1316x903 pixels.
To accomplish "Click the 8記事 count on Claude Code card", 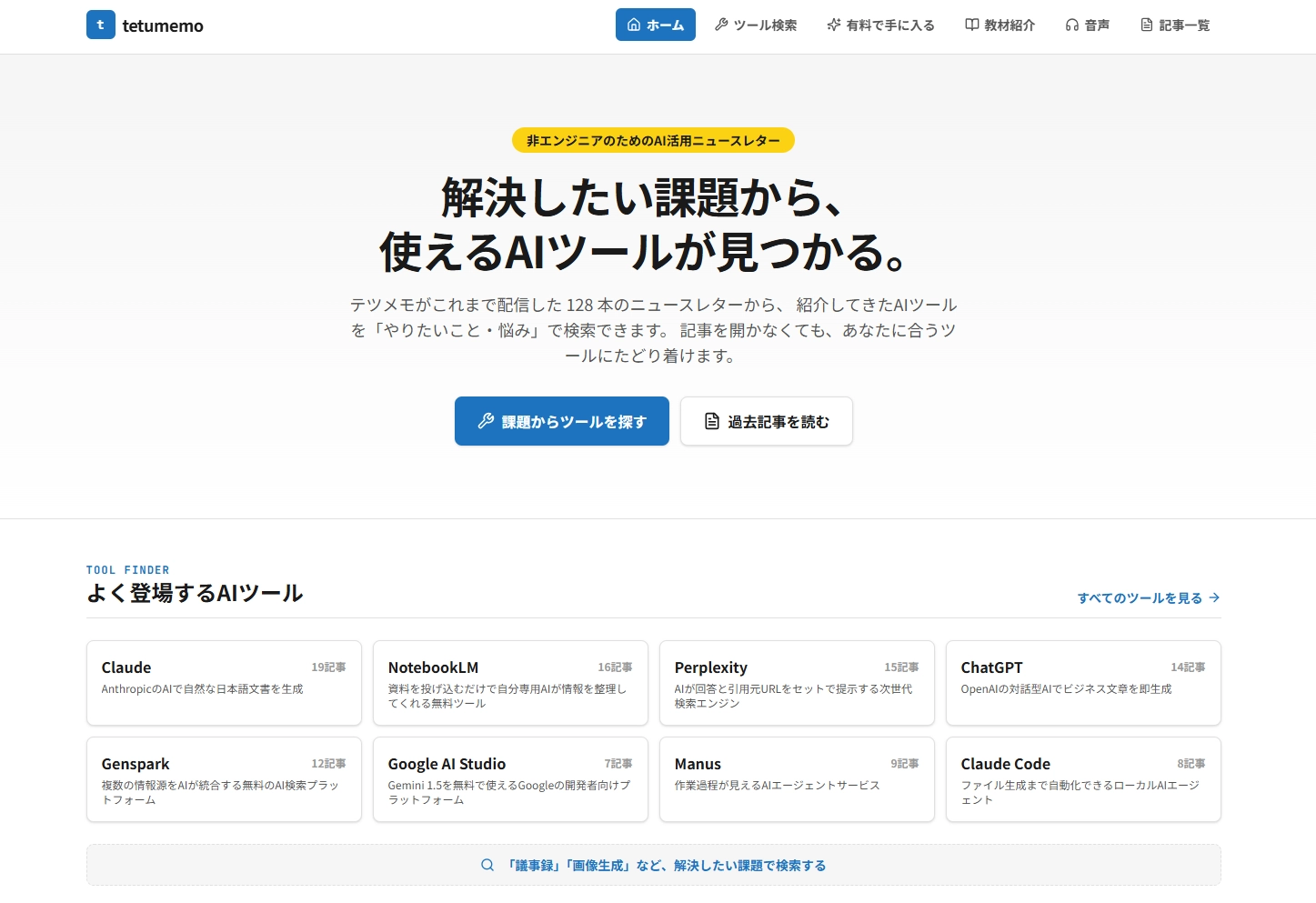I will click(1191, 764).
